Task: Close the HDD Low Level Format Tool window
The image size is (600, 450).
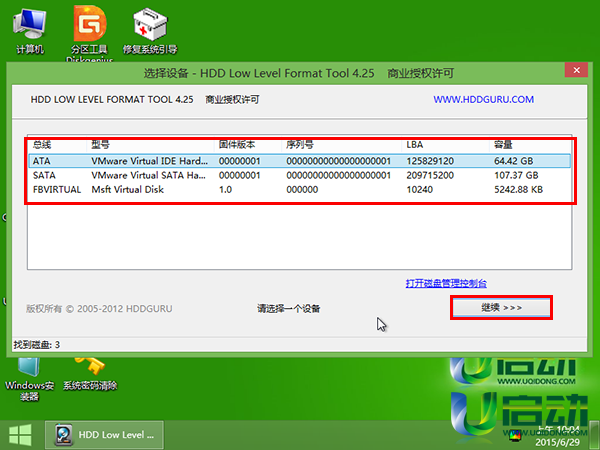Action: (x=576, y=70)
